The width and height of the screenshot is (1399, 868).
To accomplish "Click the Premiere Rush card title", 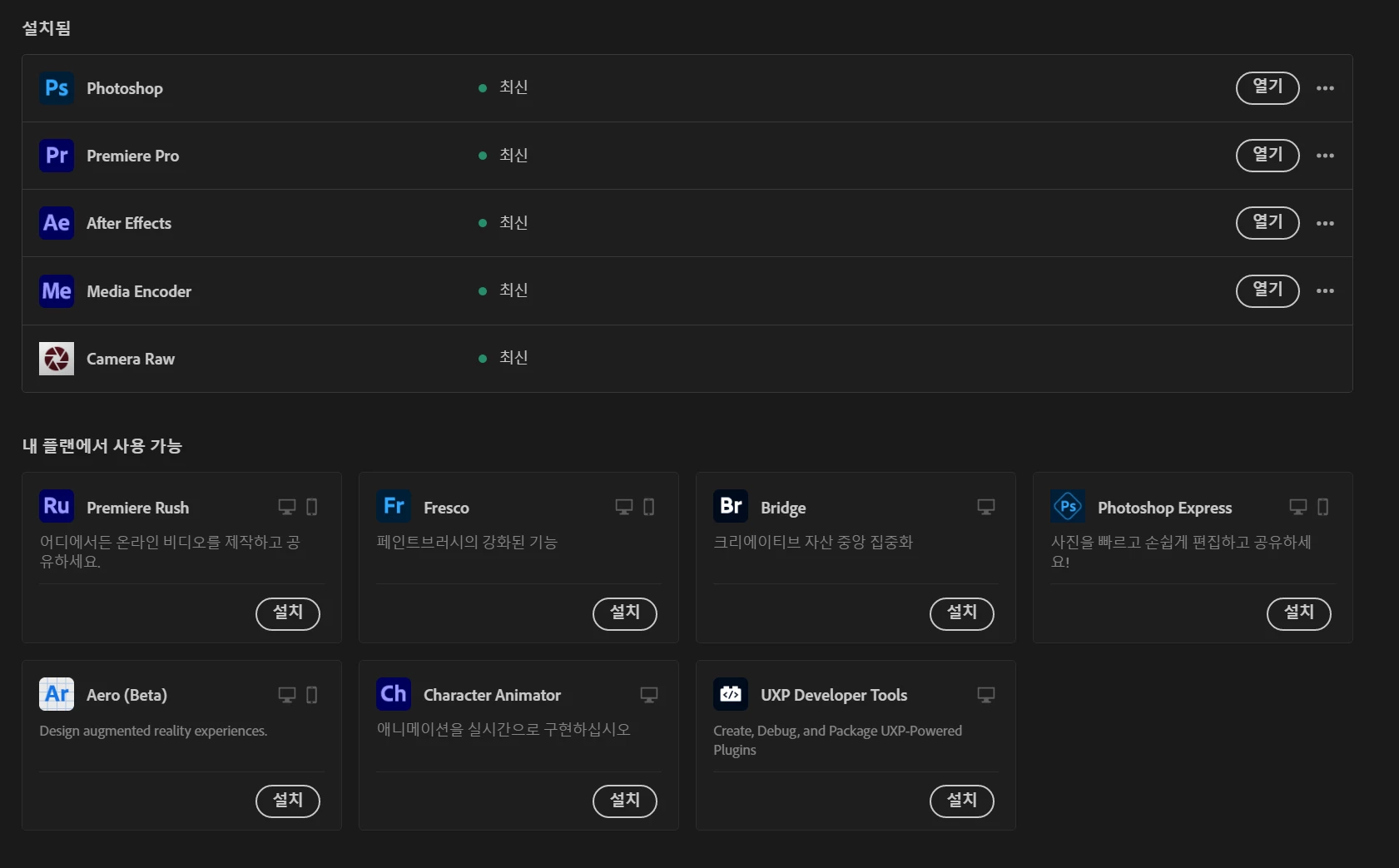I will pyautogui.click(x=138, y=508).
